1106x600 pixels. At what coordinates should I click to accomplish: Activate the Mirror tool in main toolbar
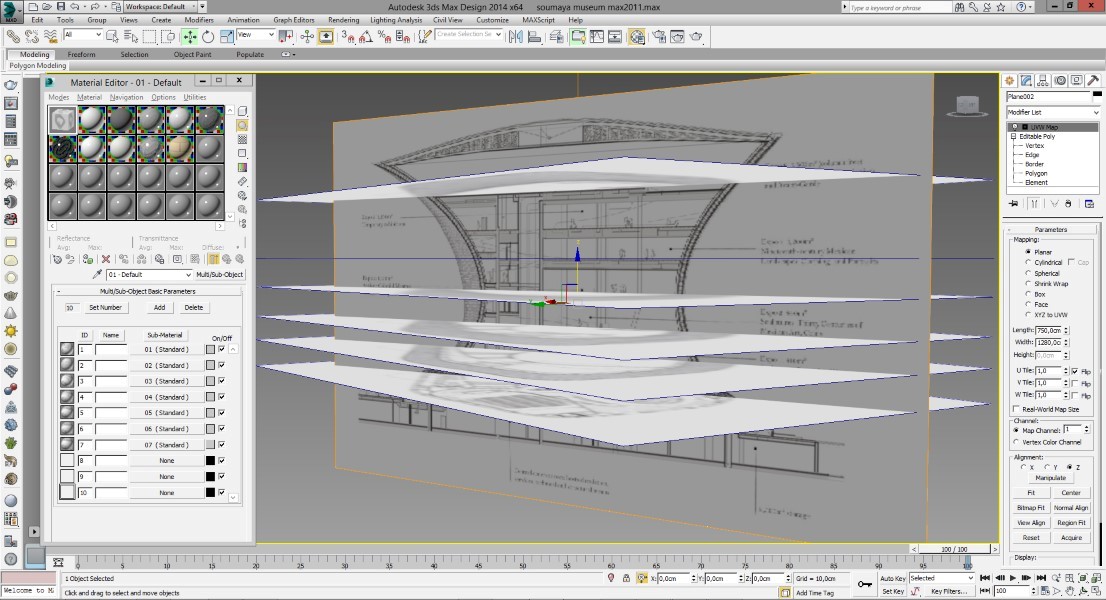(516, 36)
